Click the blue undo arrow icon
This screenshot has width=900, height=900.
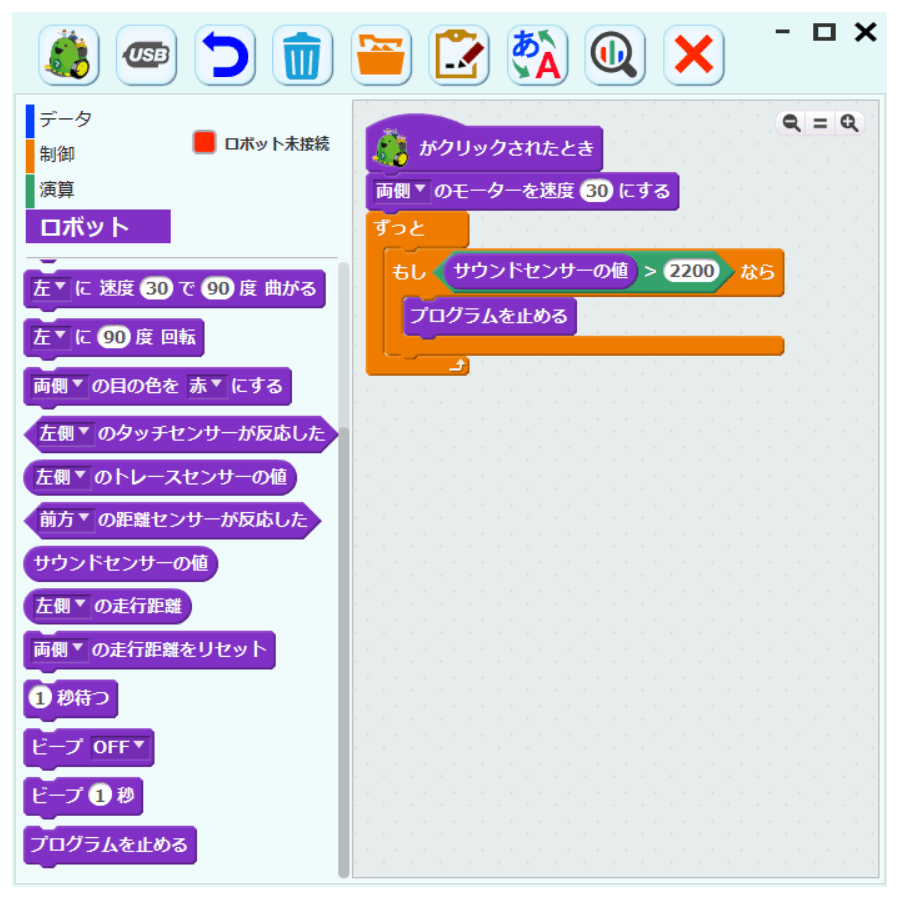coord(225,55)
